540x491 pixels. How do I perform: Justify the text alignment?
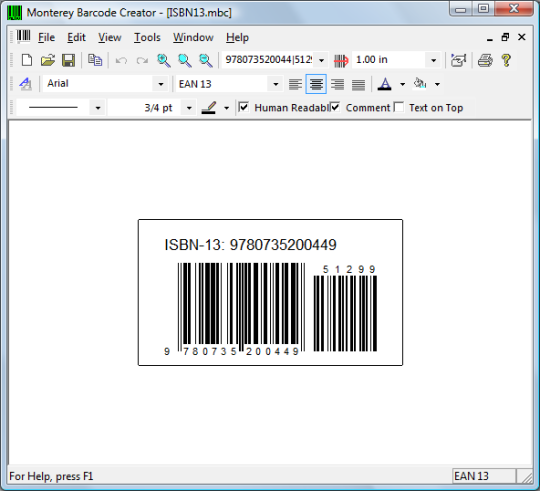(x=358, y=84)
